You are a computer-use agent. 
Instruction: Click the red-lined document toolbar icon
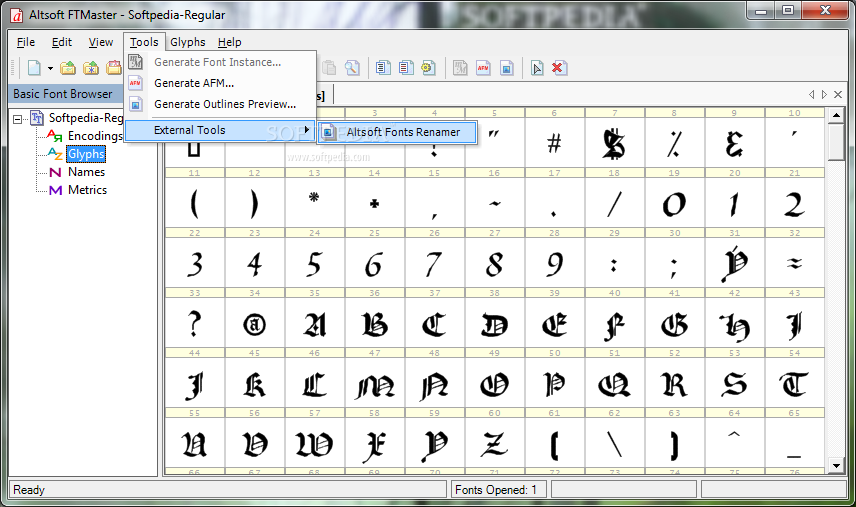406,68
